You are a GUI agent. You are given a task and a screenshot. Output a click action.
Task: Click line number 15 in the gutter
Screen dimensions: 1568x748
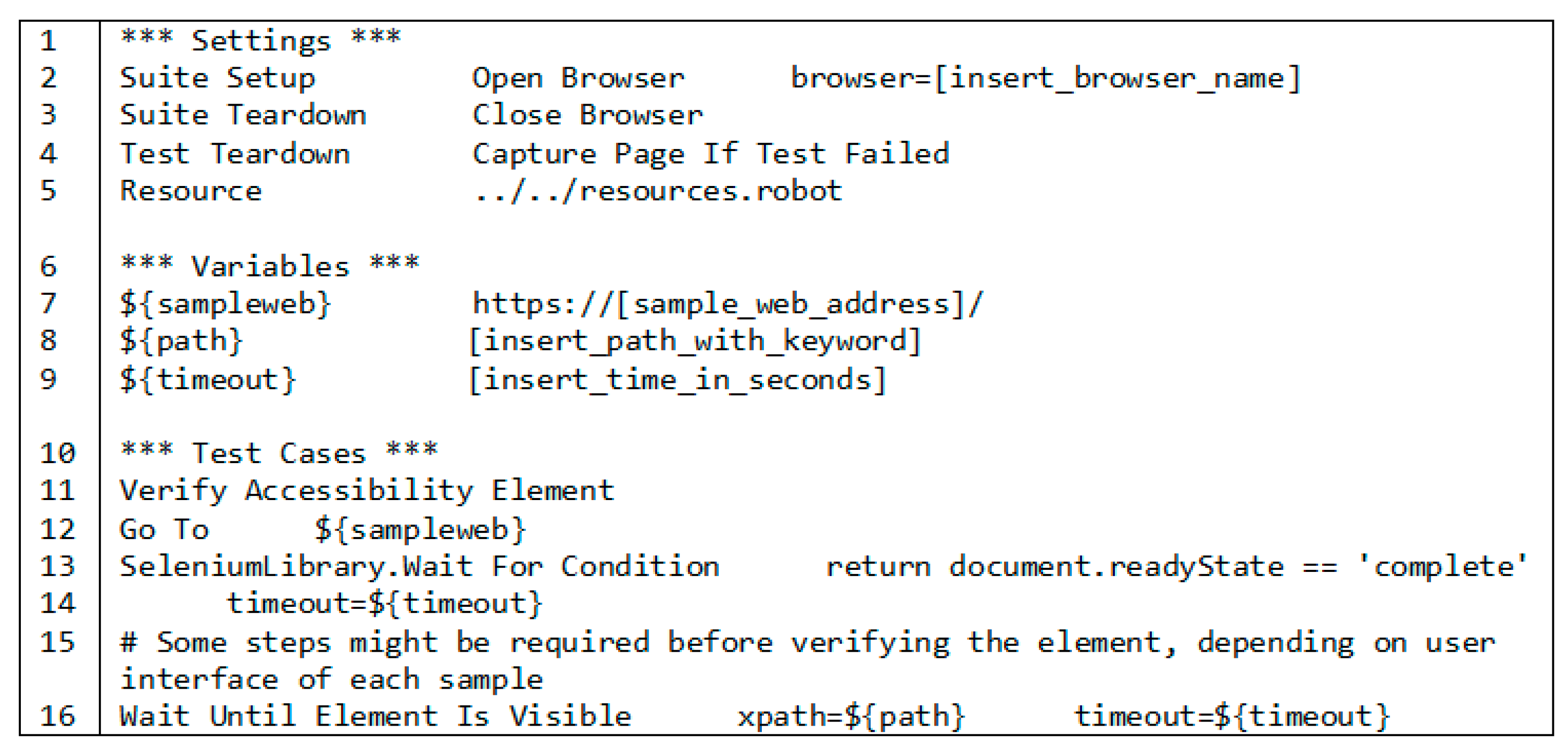57,643
